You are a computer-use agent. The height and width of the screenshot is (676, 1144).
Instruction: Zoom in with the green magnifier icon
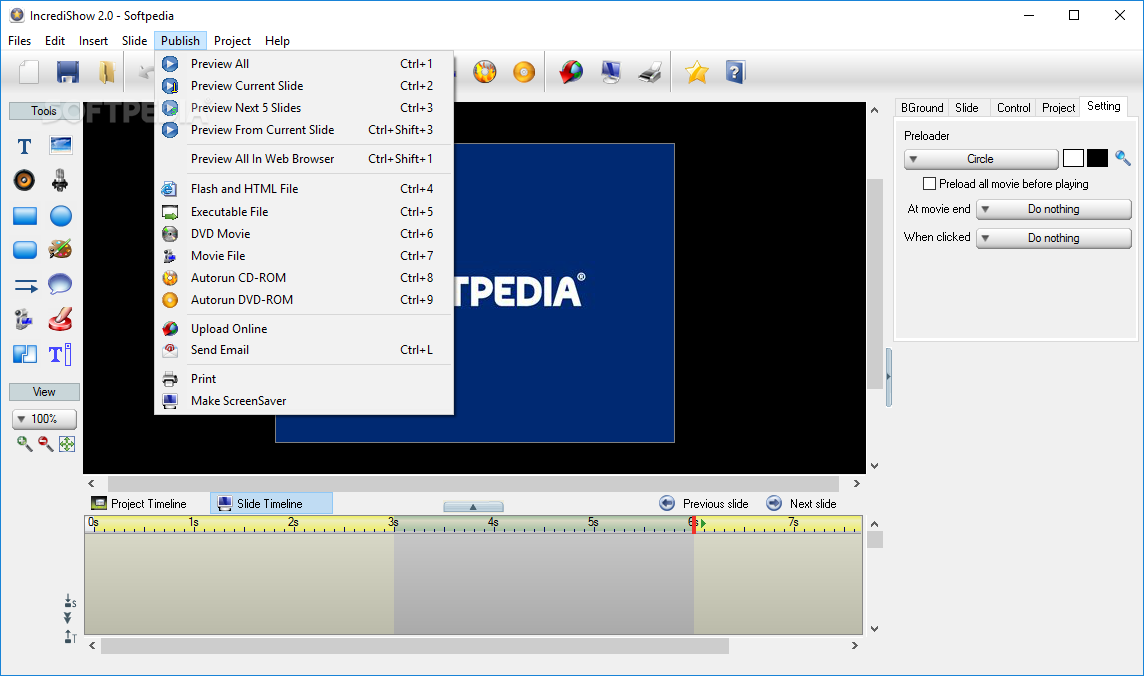click(24, 443)
